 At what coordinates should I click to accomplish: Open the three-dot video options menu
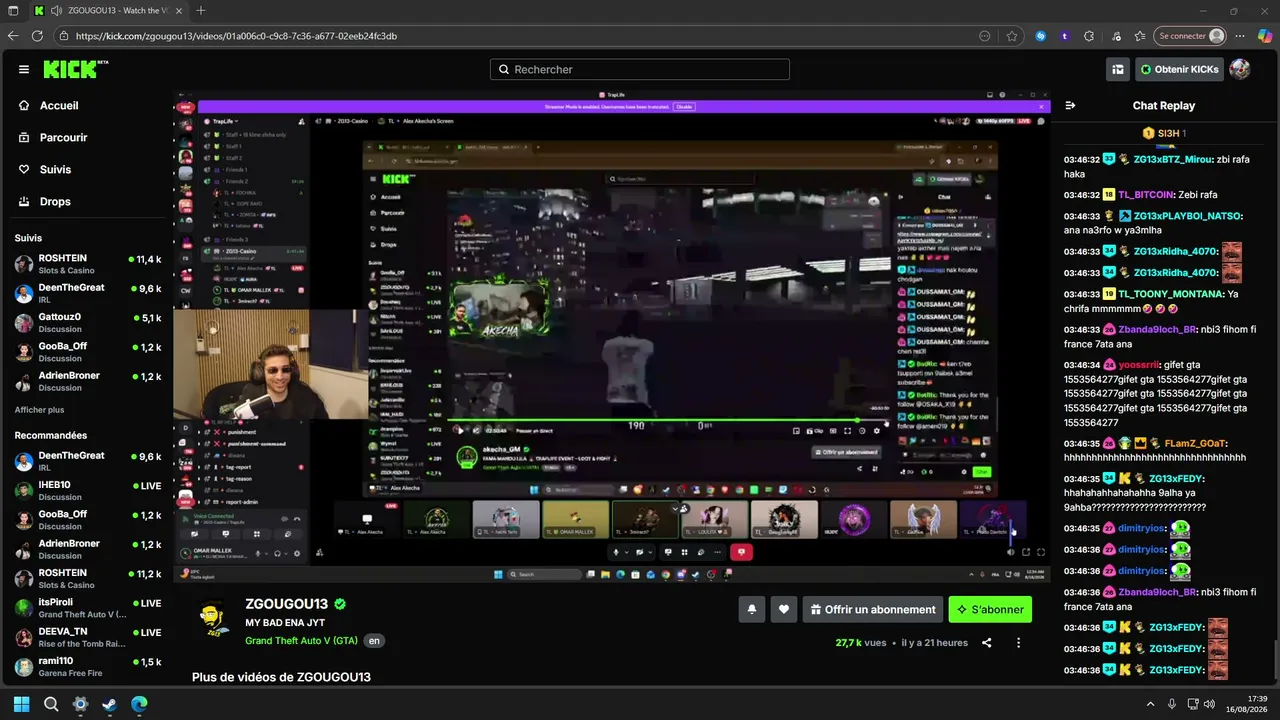tap(1019, 643)
